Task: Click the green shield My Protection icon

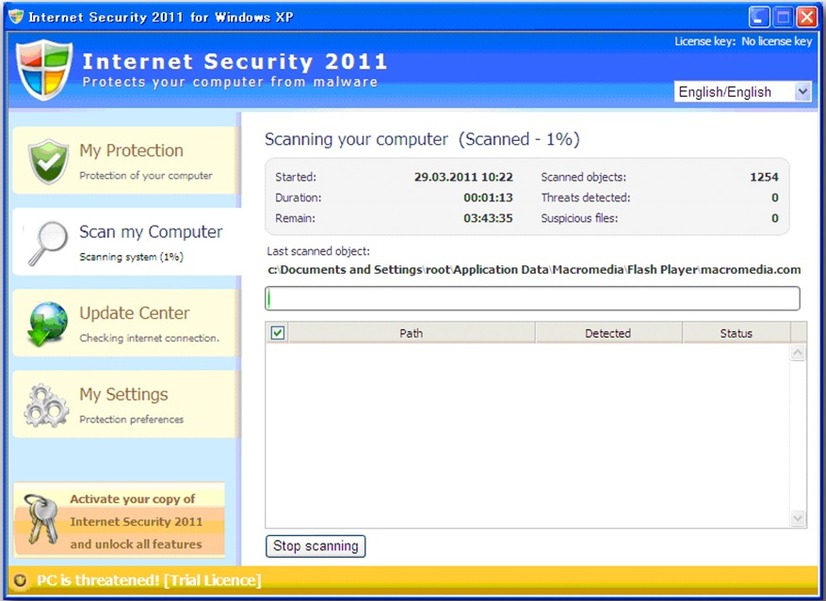Action: click(48, 161)
